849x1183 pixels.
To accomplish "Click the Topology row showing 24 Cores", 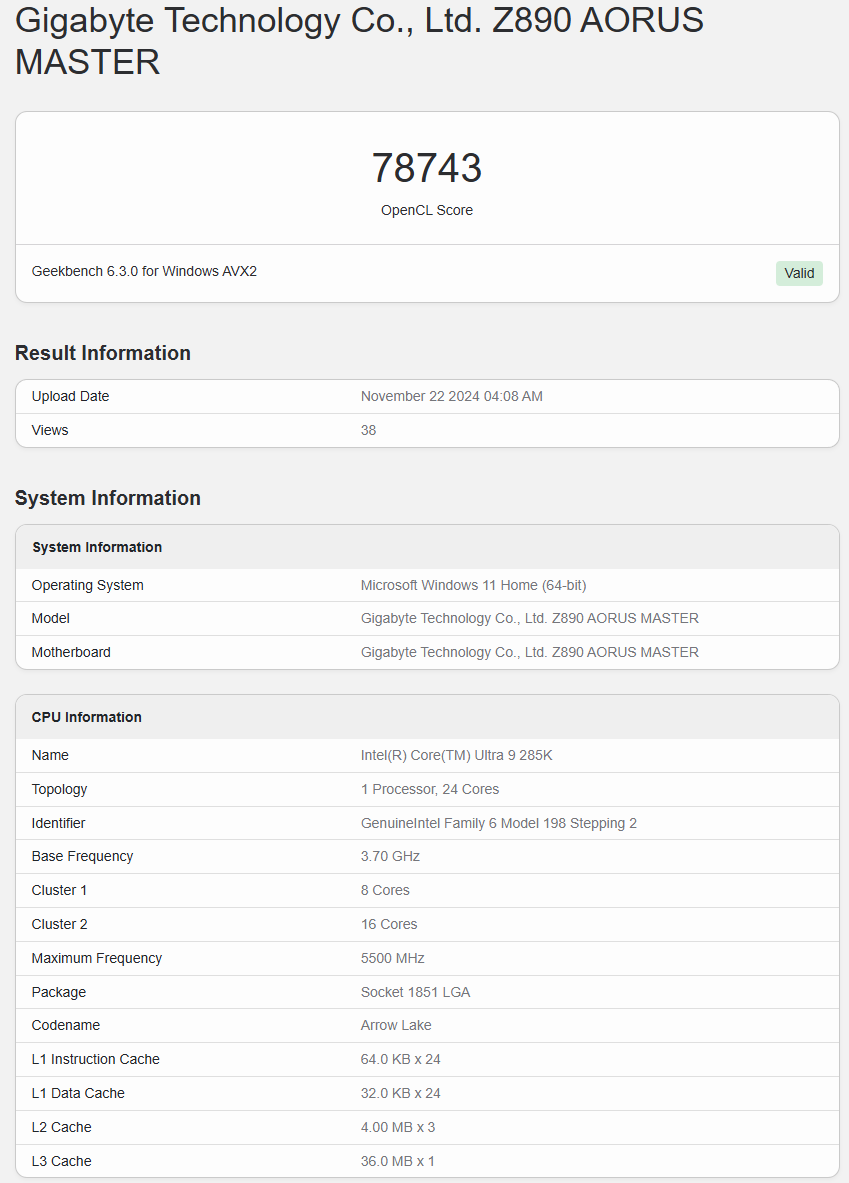I will (x=430, y=789).
